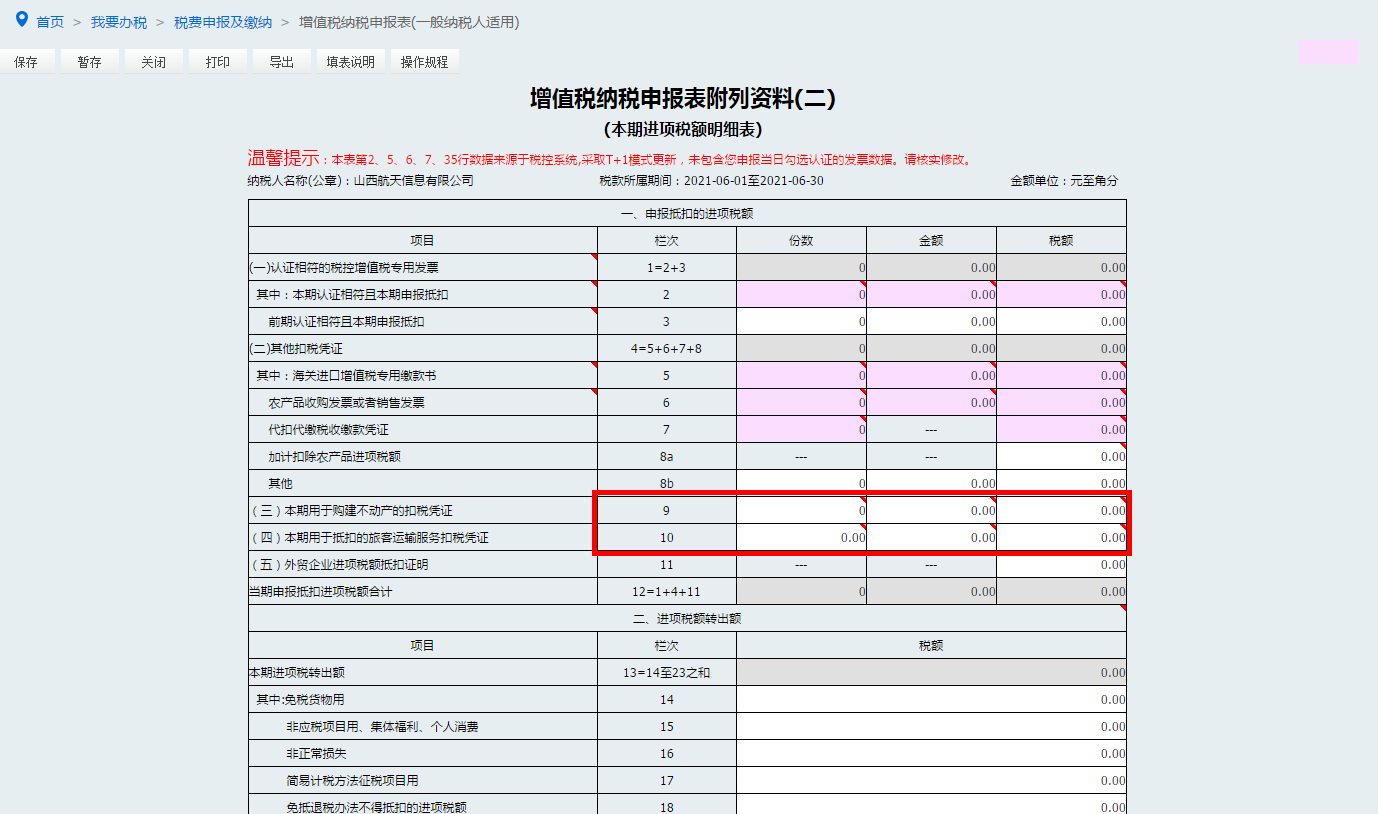Click row 12 合计 税额 cell
1378x814 pixels.
pos(1061,592)
